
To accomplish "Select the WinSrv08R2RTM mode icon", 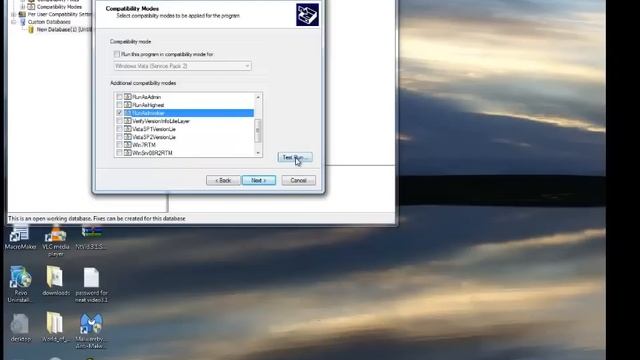I will point(127,153).
